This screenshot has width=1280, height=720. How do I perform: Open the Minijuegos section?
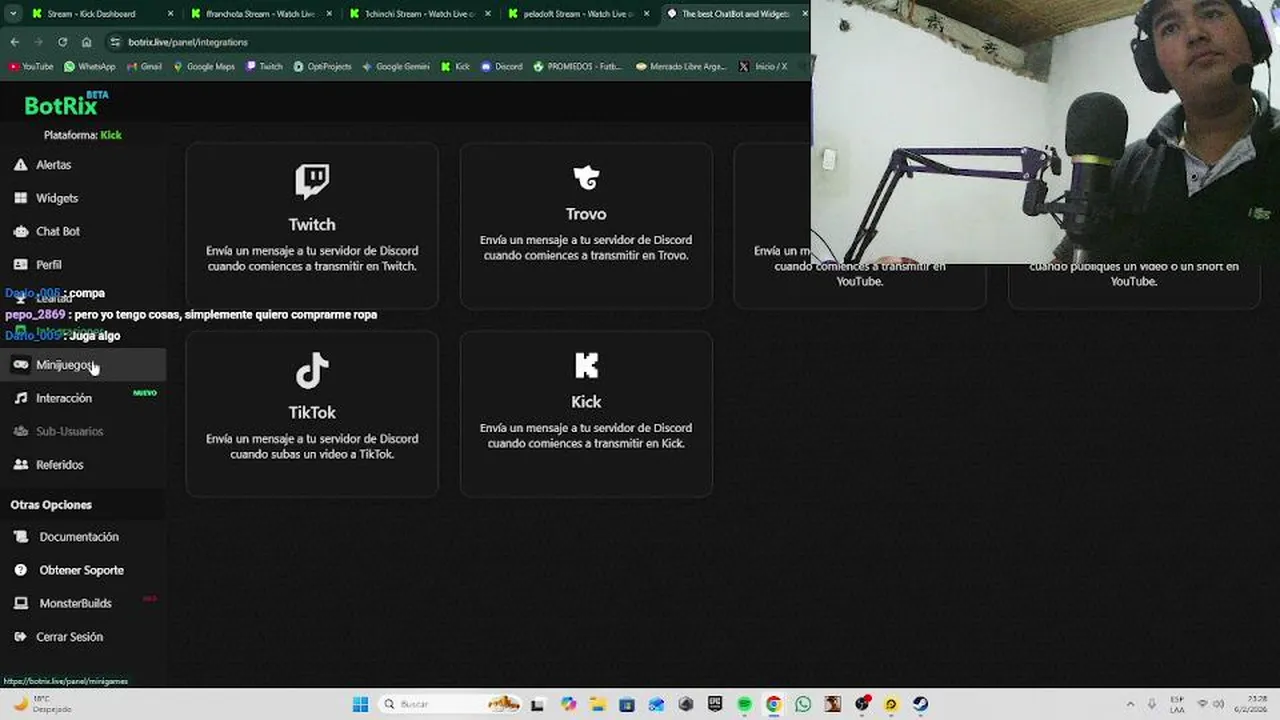click(x=83, y=364)
